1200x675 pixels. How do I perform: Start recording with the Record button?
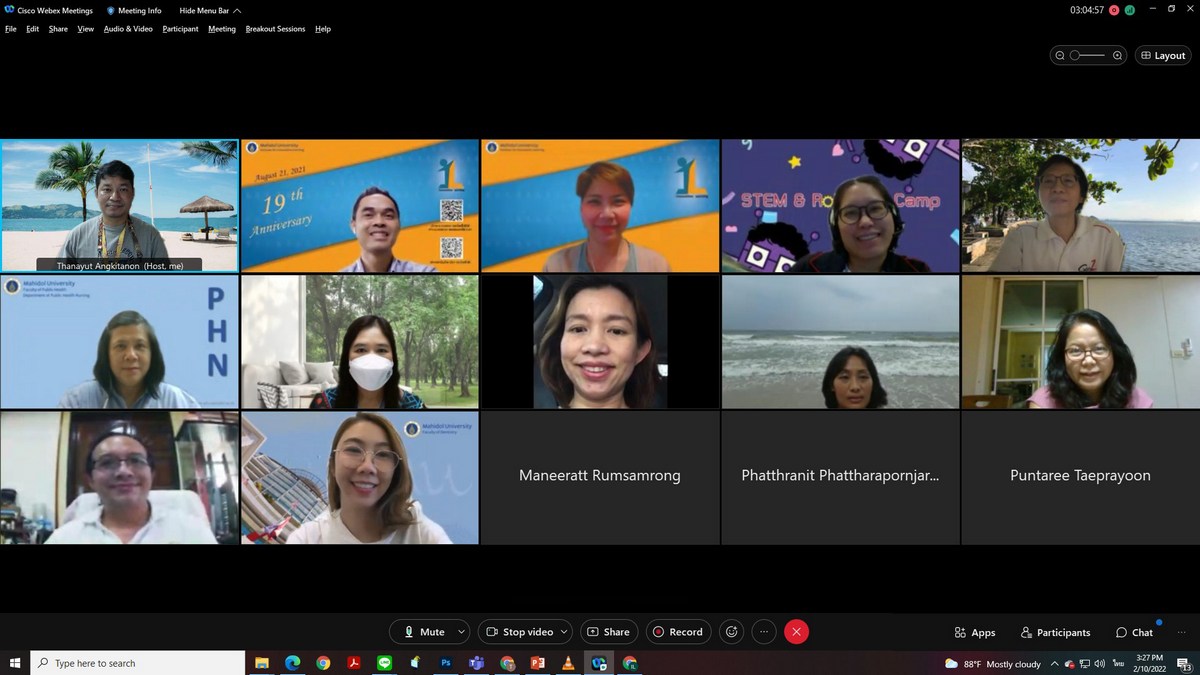pyautogui.click(x=676, y=632)
